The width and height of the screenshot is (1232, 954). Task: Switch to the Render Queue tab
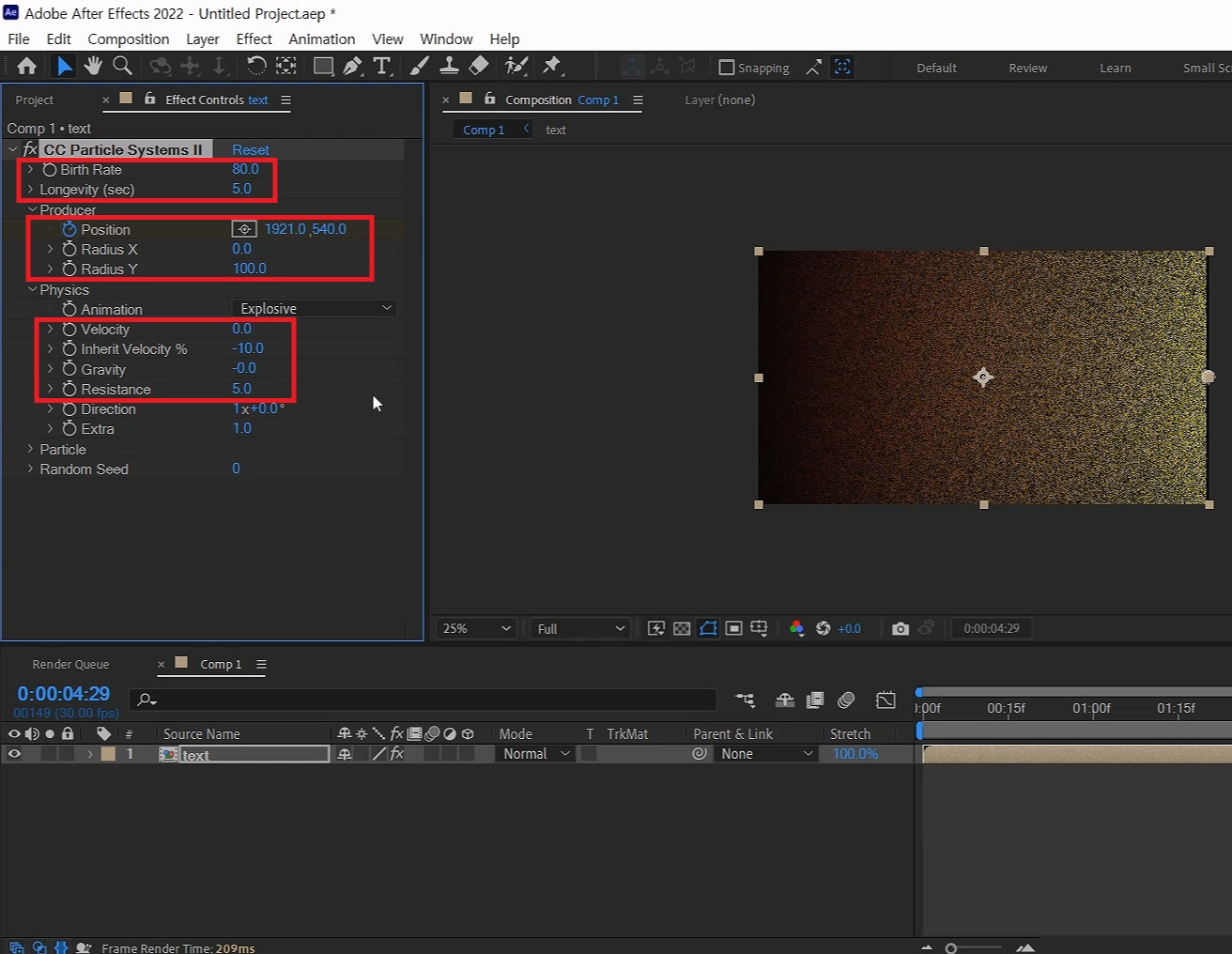[x=70, y=664]
